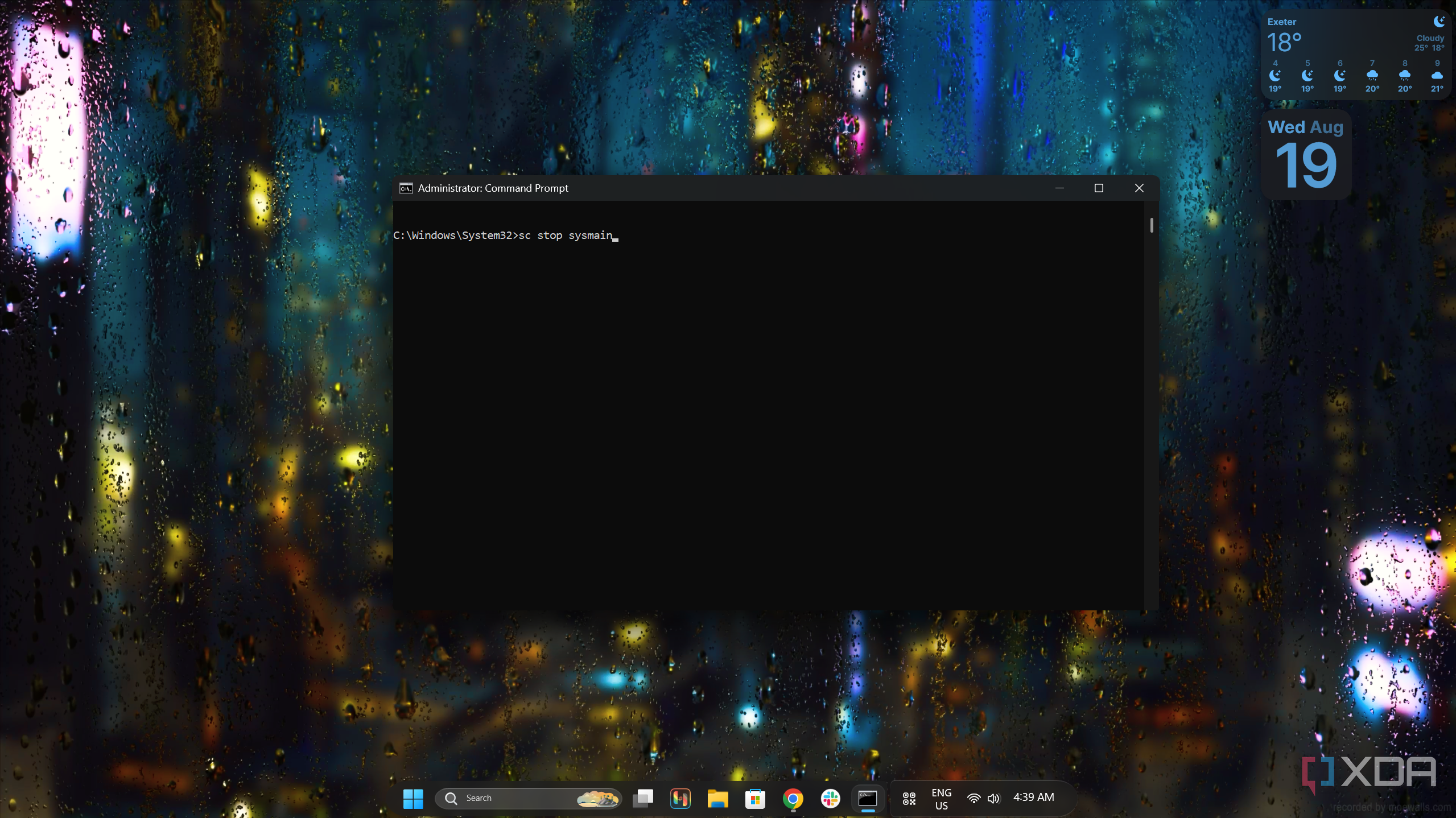Viewport: 1456px width, 818px height.
Task: Click the hour 4 moon forecast icon
Action: click(x=1274, y=76)
